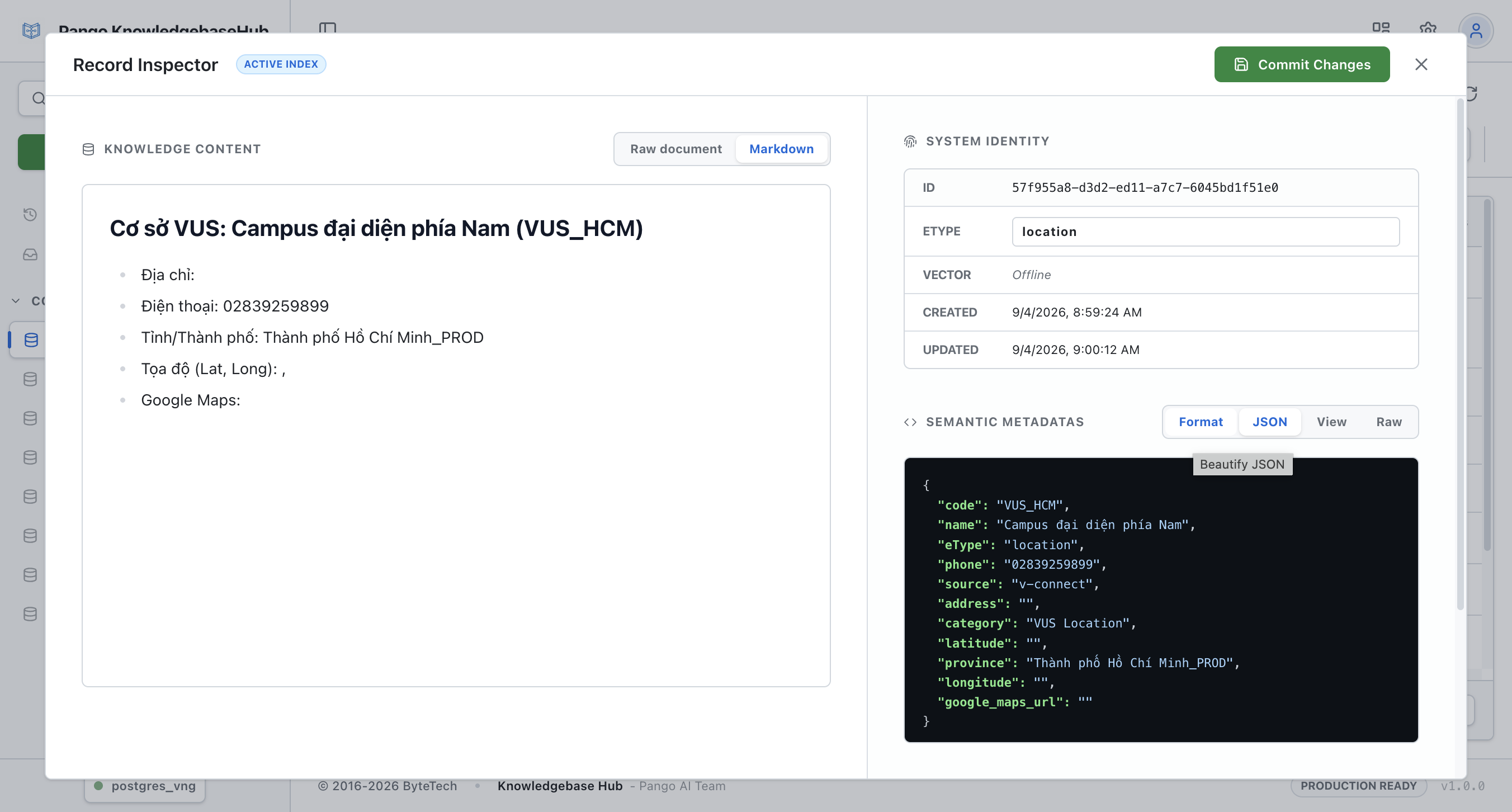Click the Record Inspector title
1512x812 pixels.
click(x=145, y=64)
